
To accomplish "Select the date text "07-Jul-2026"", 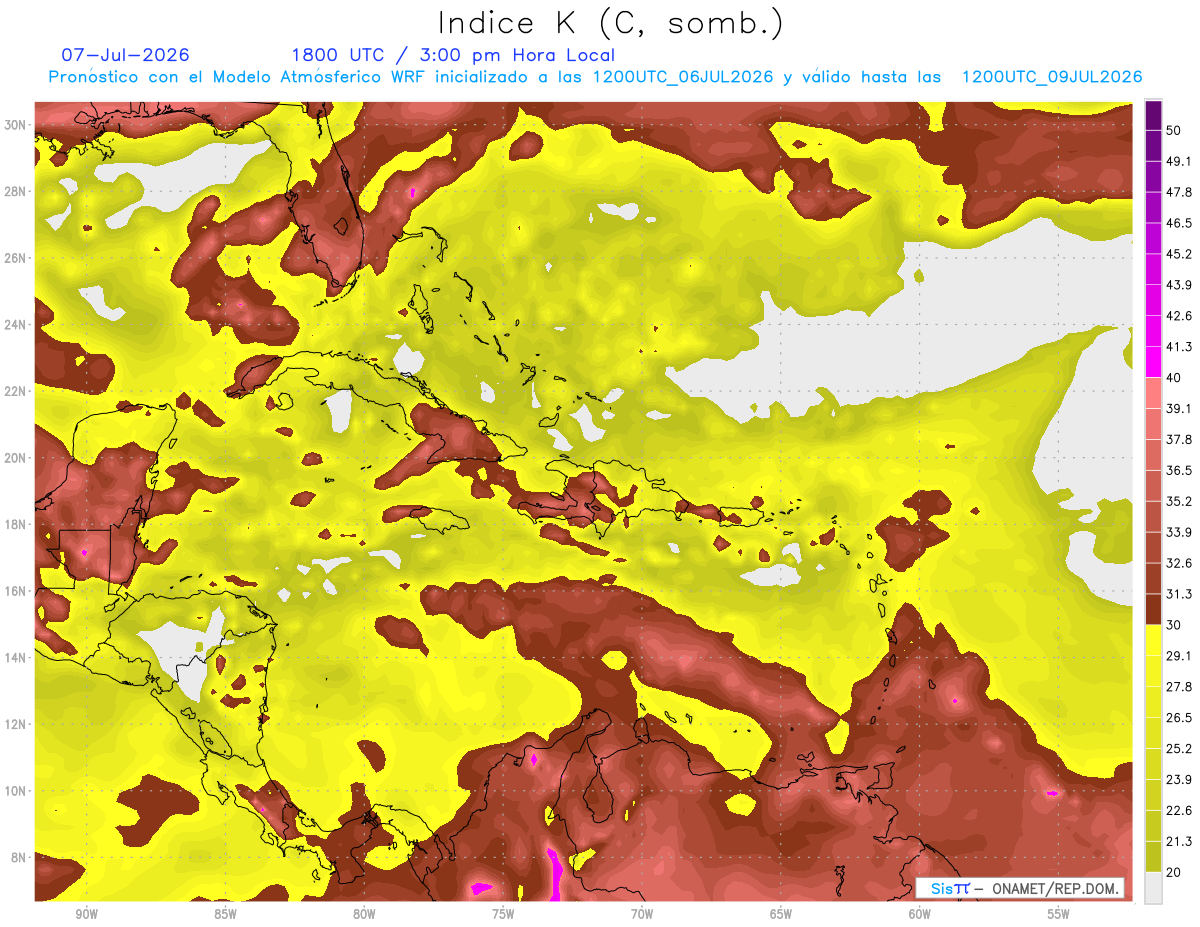I will point(125,55).
